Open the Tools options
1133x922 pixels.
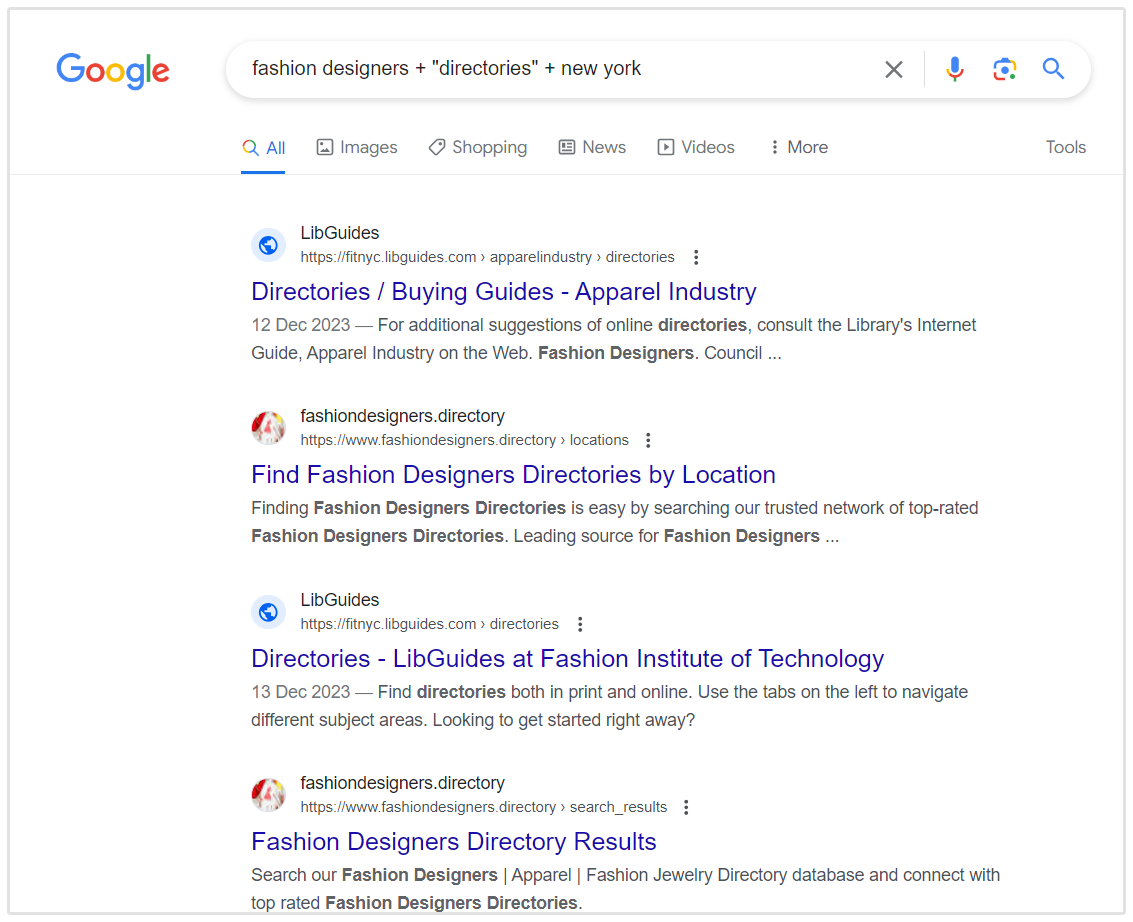click(1065, 147)
